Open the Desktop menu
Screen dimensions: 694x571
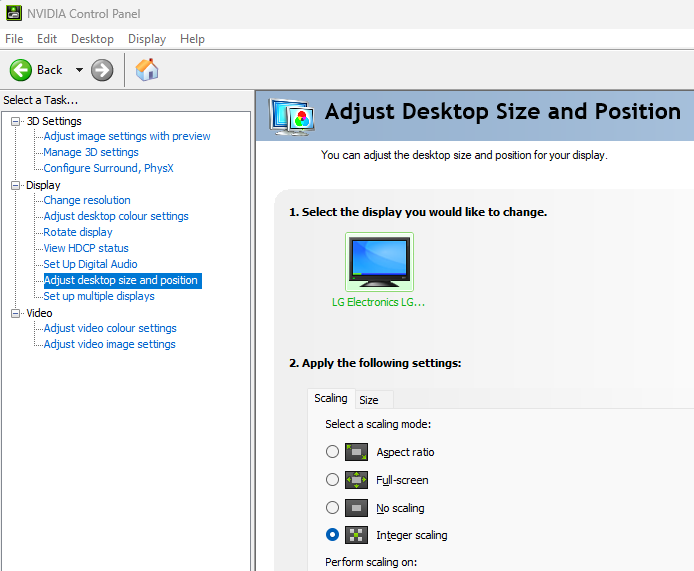pos(93,39)
